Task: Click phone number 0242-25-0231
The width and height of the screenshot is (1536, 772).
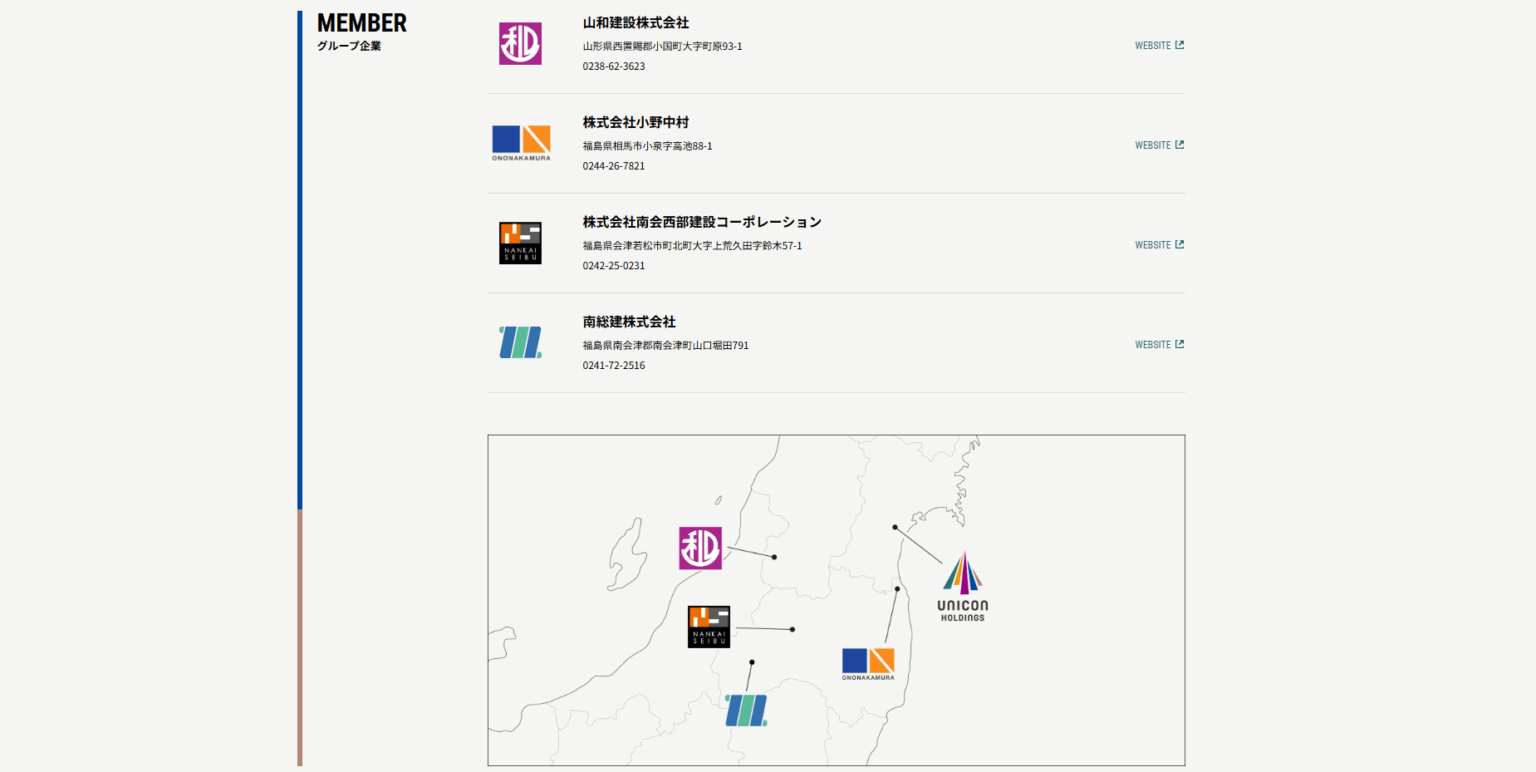Action: point(614,266)
